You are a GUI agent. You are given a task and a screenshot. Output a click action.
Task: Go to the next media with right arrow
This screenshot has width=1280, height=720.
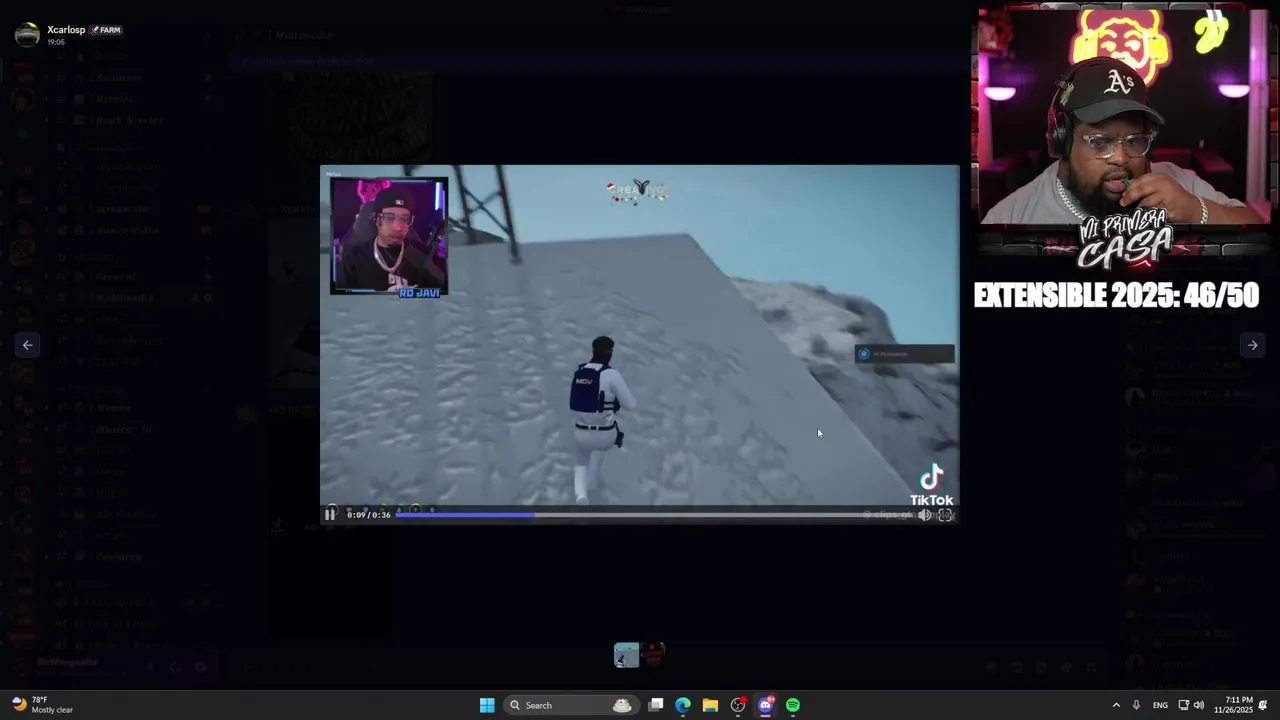(1252, 345)
